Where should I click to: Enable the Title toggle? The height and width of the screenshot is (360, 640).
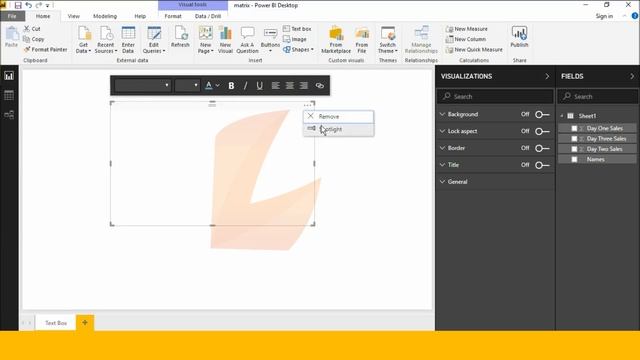tap(542, 165)
